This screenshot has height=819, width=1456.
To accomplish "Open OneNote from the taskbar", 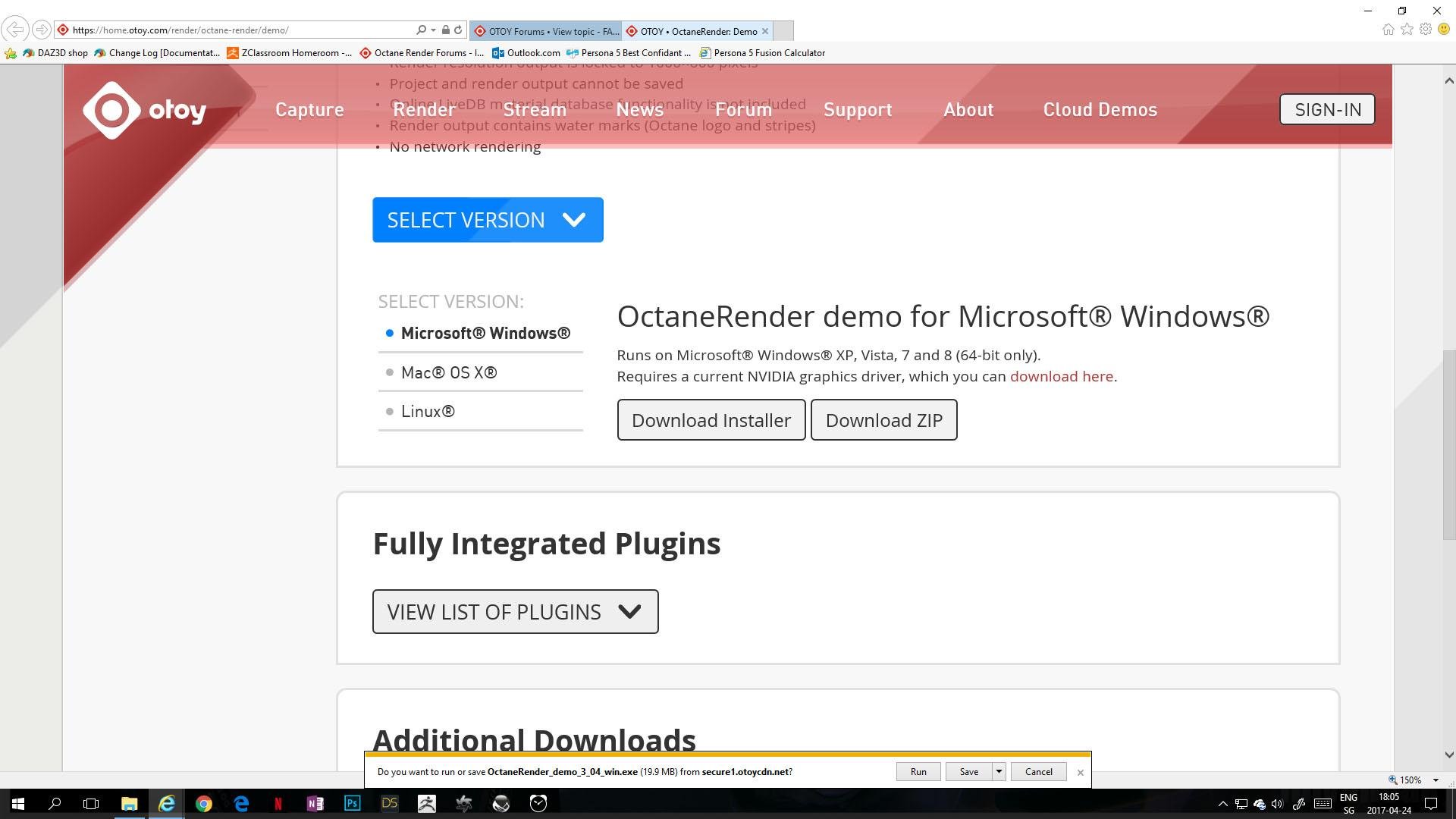I will [315, 803].
